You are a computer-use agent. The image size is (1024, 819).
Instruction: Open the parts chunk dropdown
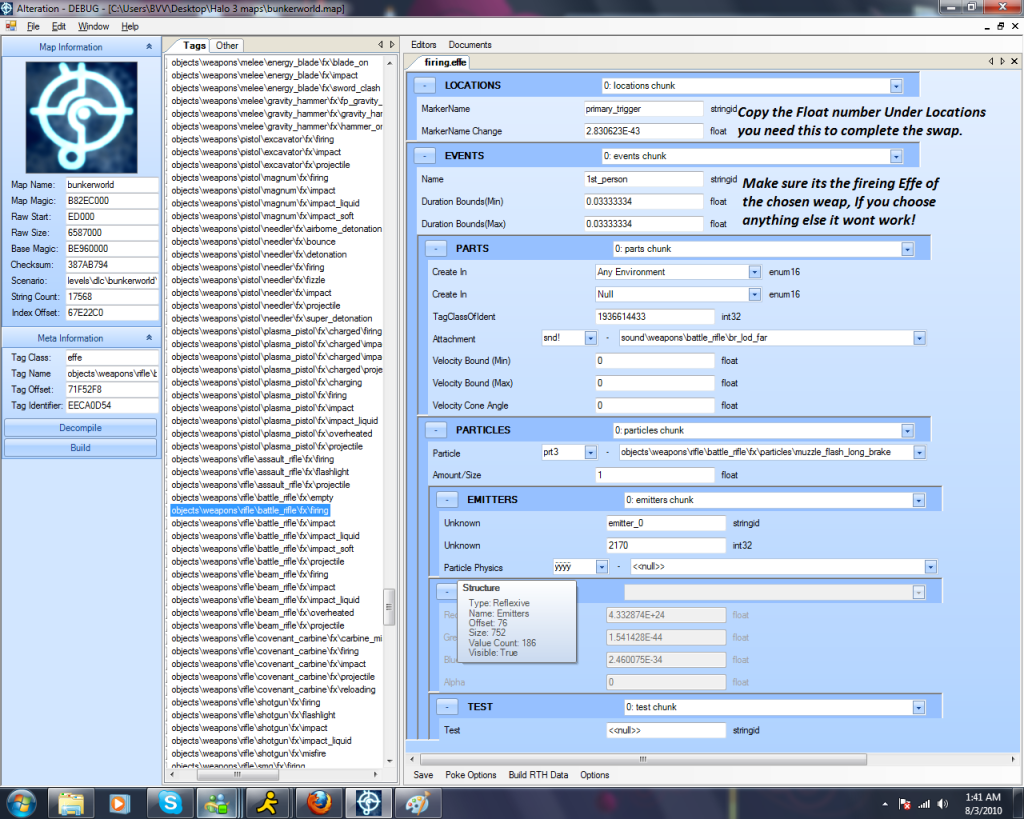pos(907,249)
